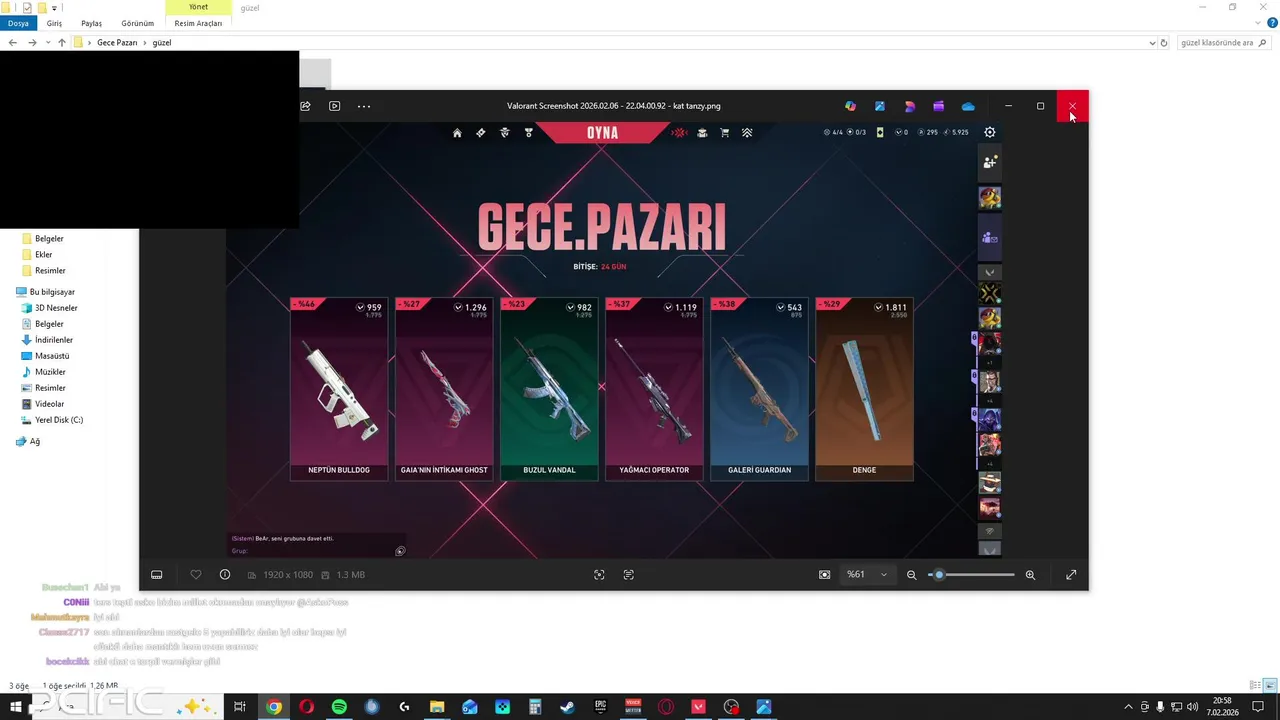
Task: Open the address bar history dropdown
Action: (x=1152, y=43)
